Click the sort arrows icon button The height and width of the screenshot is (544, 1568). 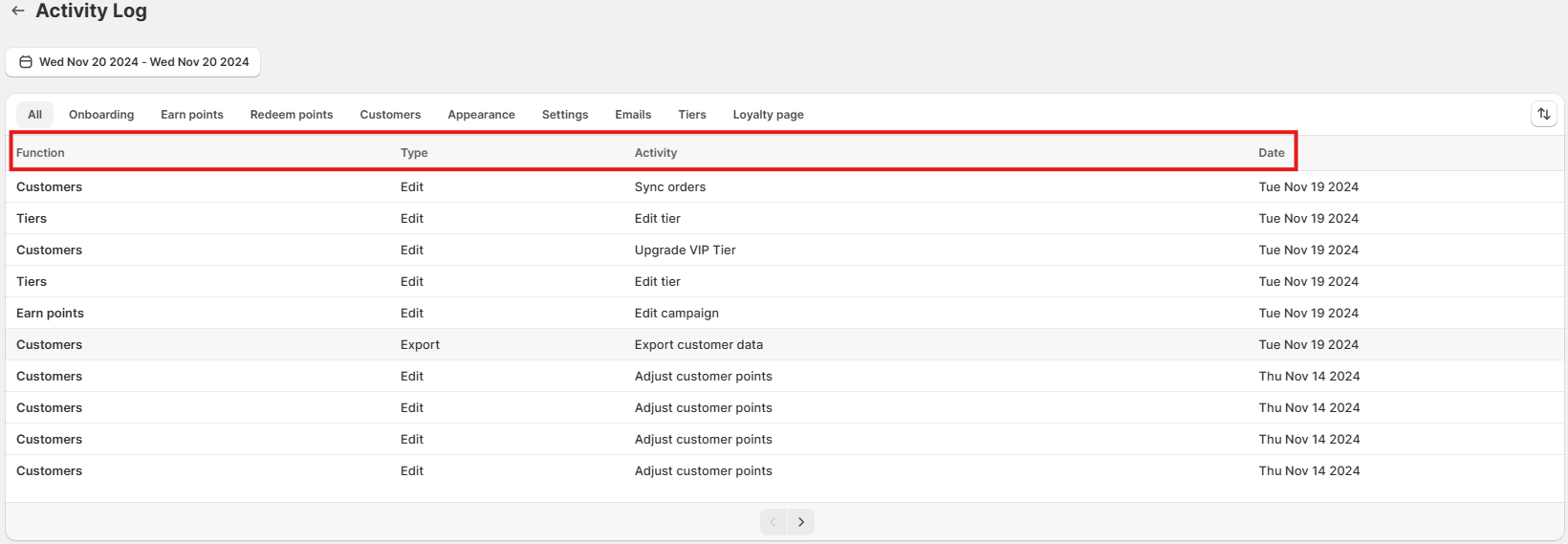coord(1543,114)
